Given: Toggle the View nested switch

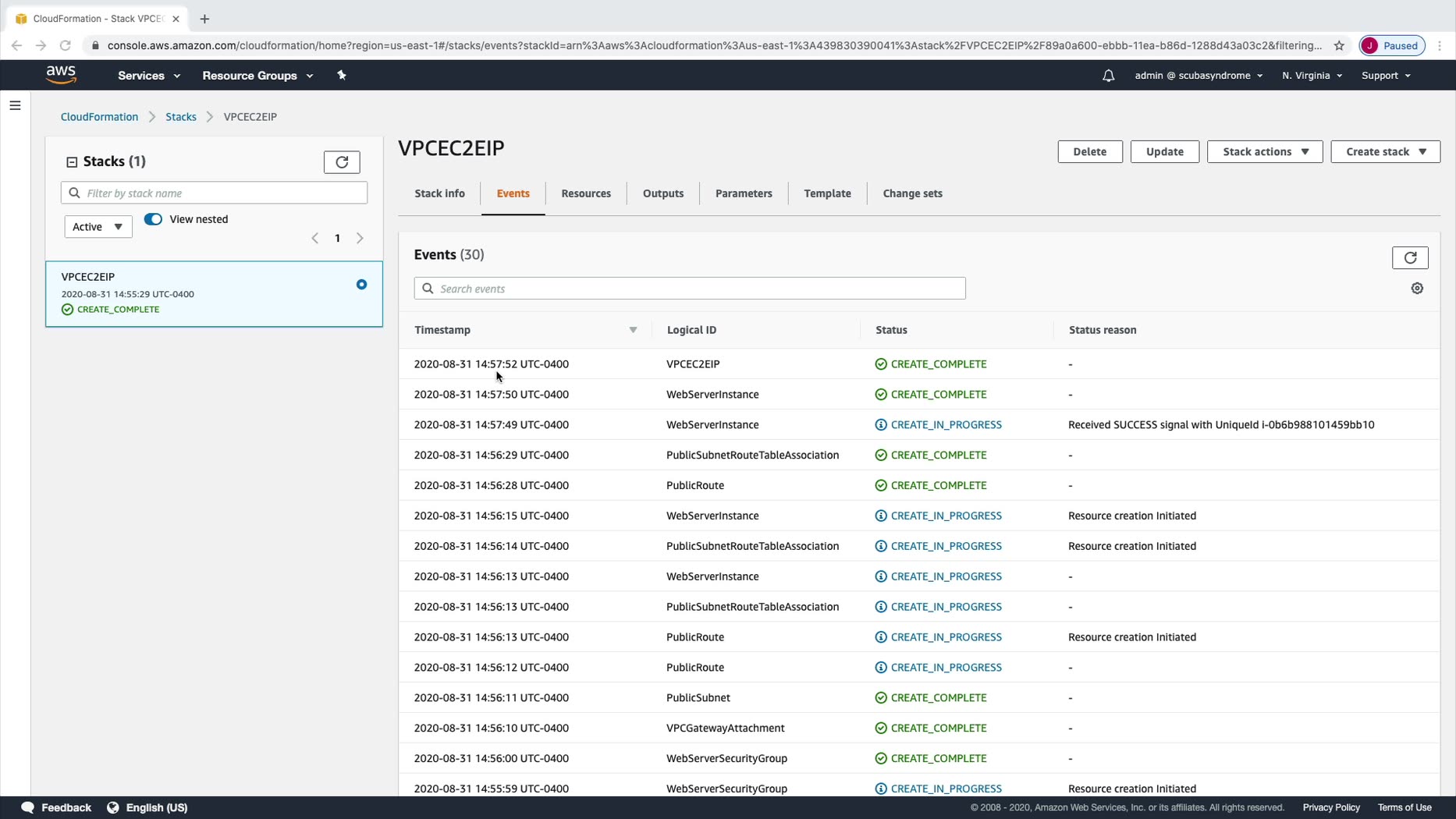Looking at the screenshot, I should coord(153,219).
